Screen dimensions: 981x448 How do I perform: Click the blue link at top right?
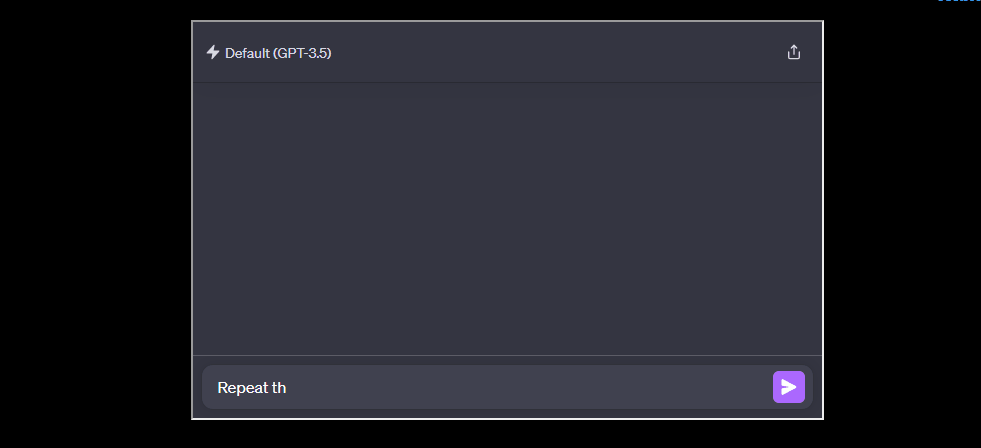[960, 2]
